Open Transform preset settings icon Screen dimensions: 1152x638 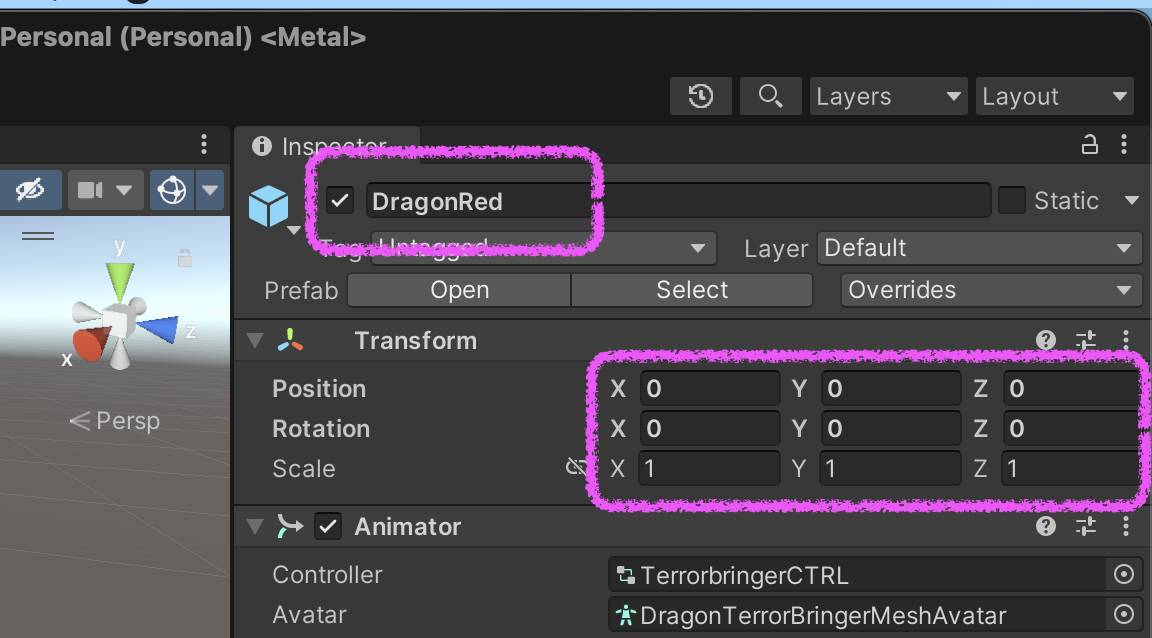(1086, 340)
